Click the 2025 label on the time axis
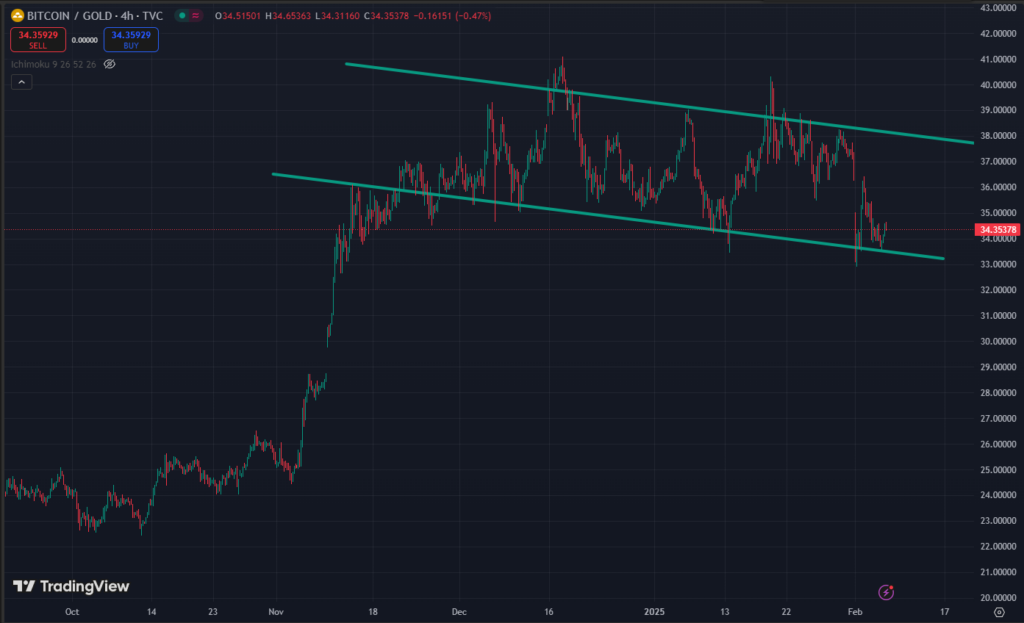This screenshot has height=623, width=1024. [655, 610]
